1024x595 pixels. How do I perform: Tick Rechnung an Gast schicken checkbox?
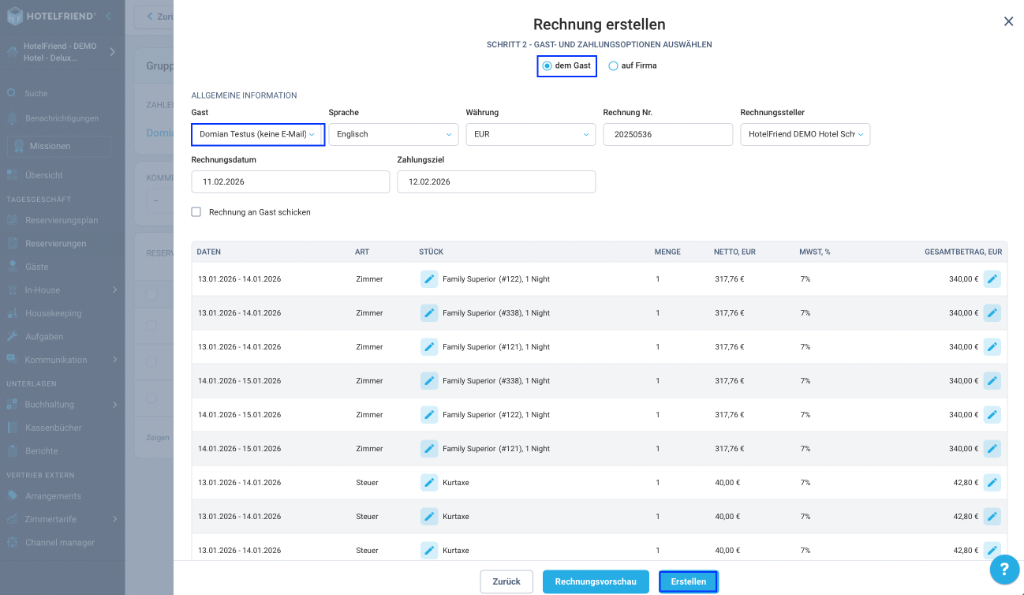coord(196,212)
